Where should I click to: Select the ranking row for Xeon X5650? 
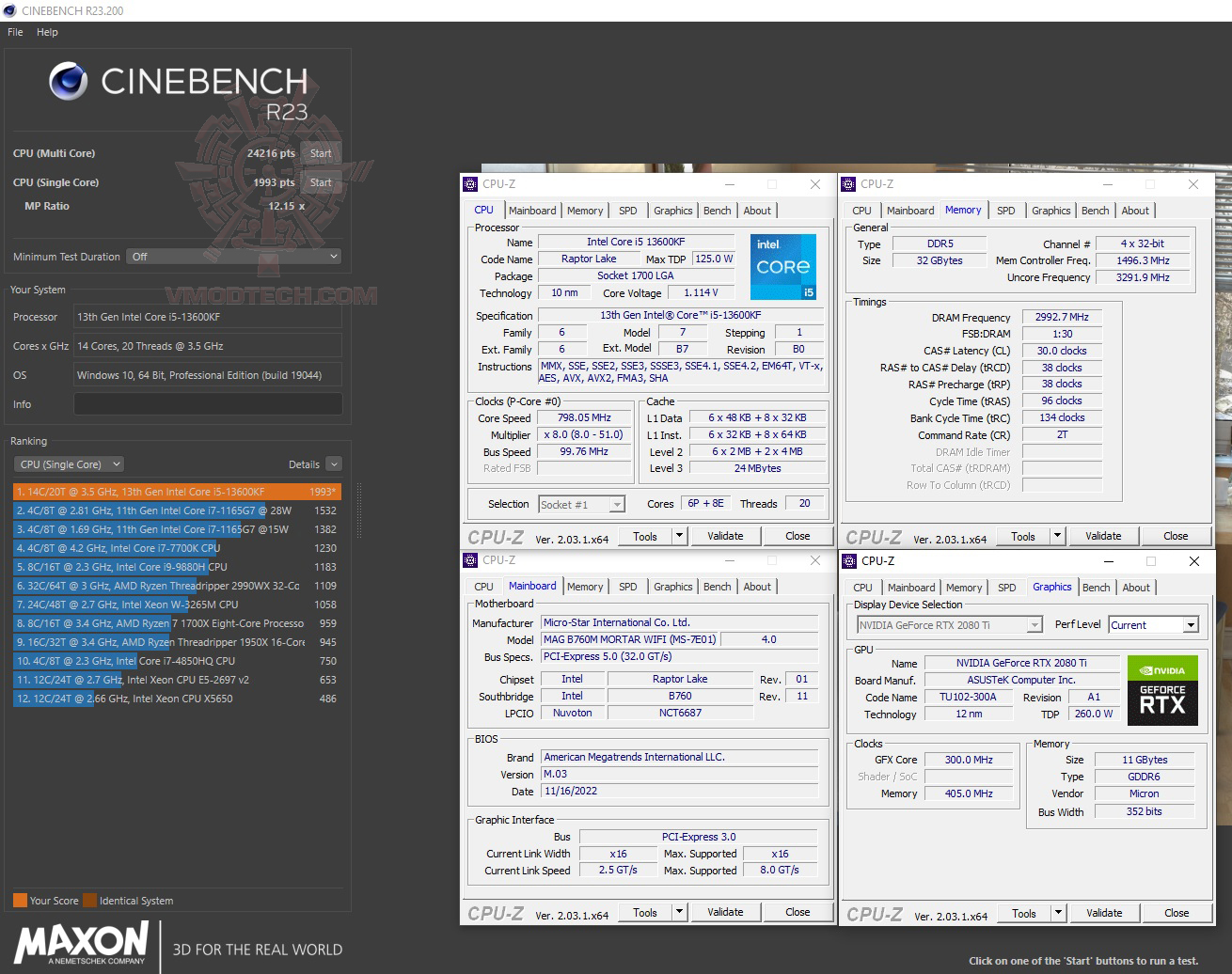177,699
